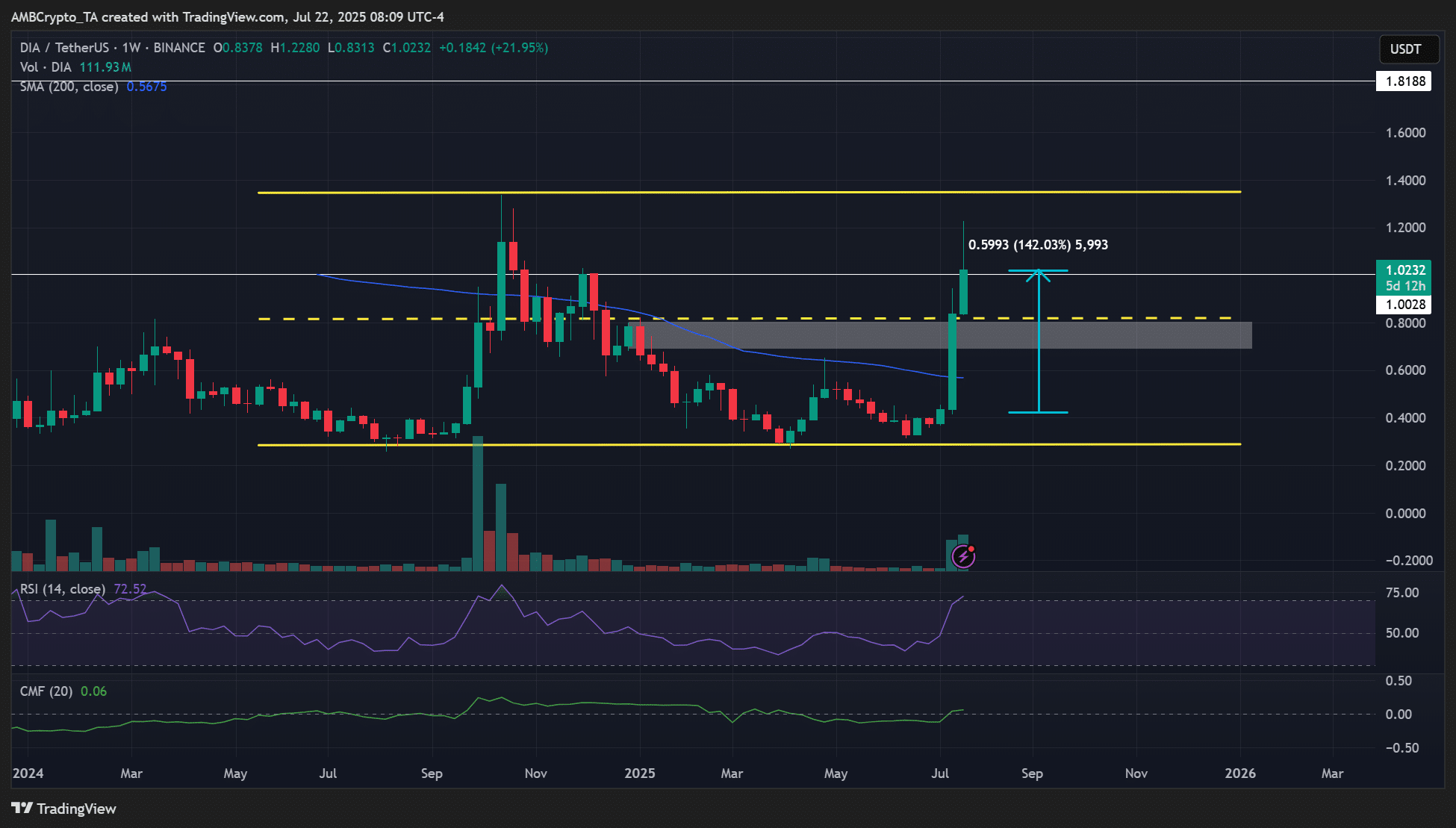This screenshot has height=828, width=1456.
Task: Click the +0.1842 (+21.95%) change value
Action: [x=494, y=48]
